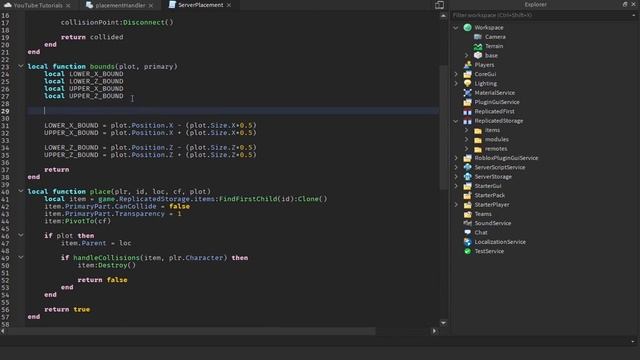Viewport: 640px width, 360px height.
Task: Expand the Lighting node
Action: pyautogui.click(x=456, y=83)
